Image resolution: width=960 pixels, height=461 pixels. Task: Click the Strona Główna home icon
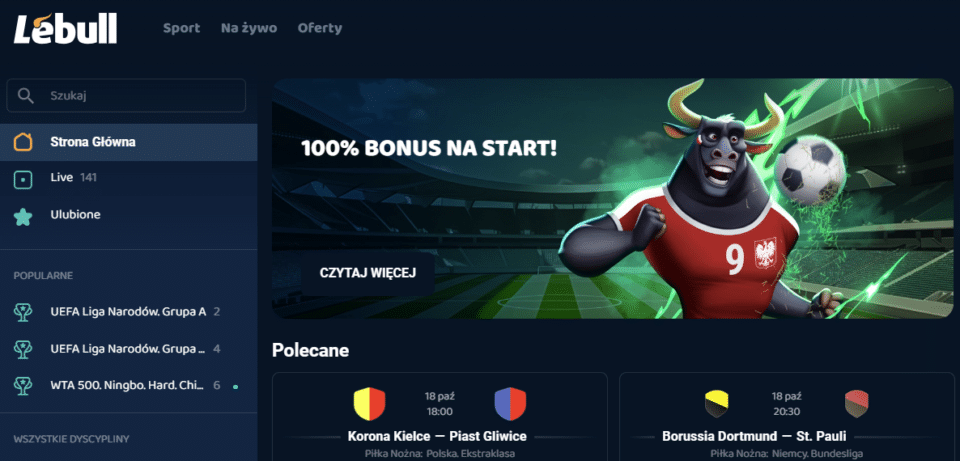coord(23,142)
